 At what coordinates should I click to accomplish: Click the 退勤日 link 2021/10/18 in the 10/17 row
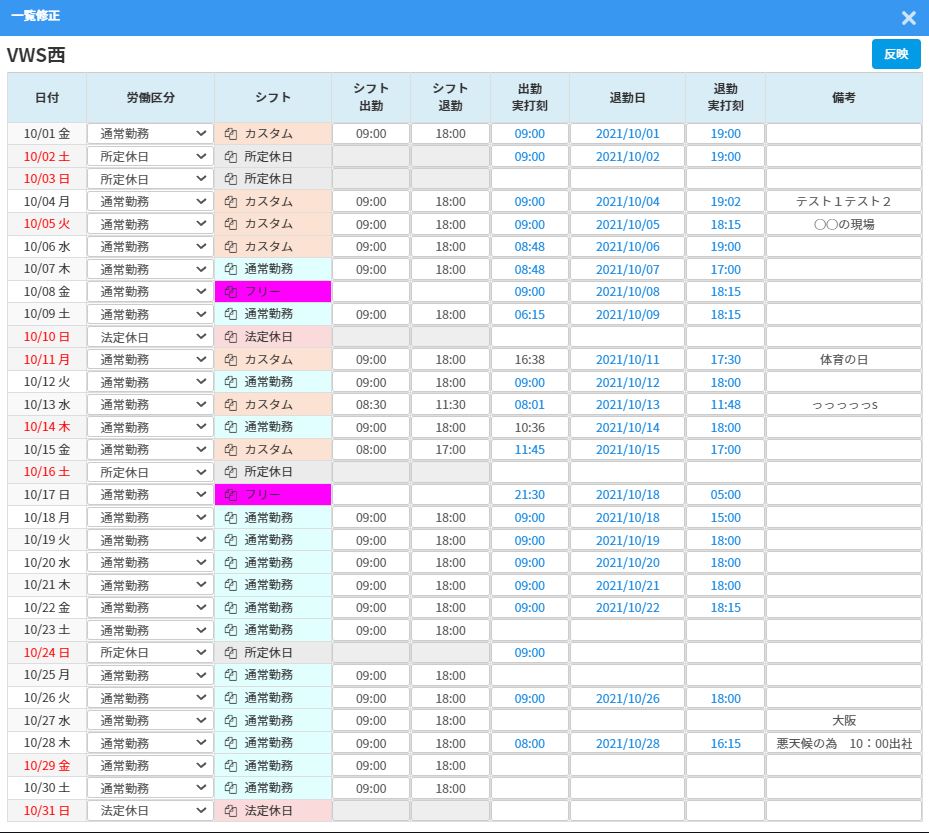pyautogui.click(x=627, y=495)
